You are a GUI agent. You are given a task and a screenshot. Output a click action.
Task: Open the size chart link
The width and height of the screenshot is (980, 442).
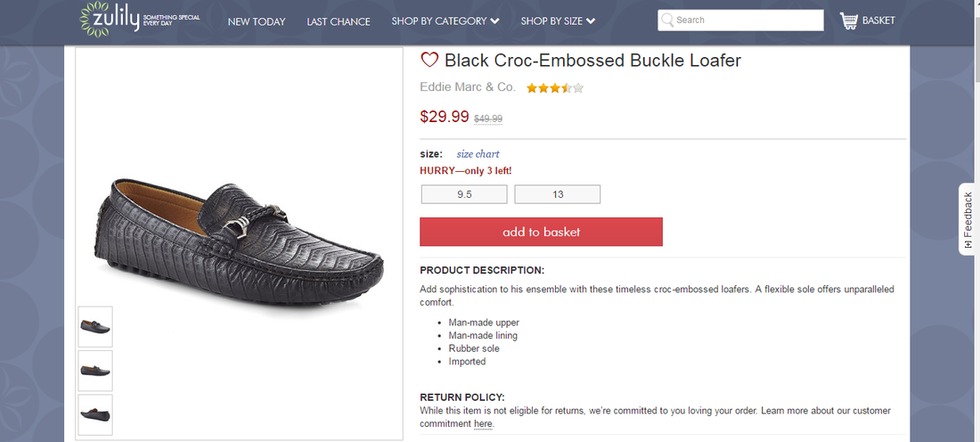coord(478,154)
